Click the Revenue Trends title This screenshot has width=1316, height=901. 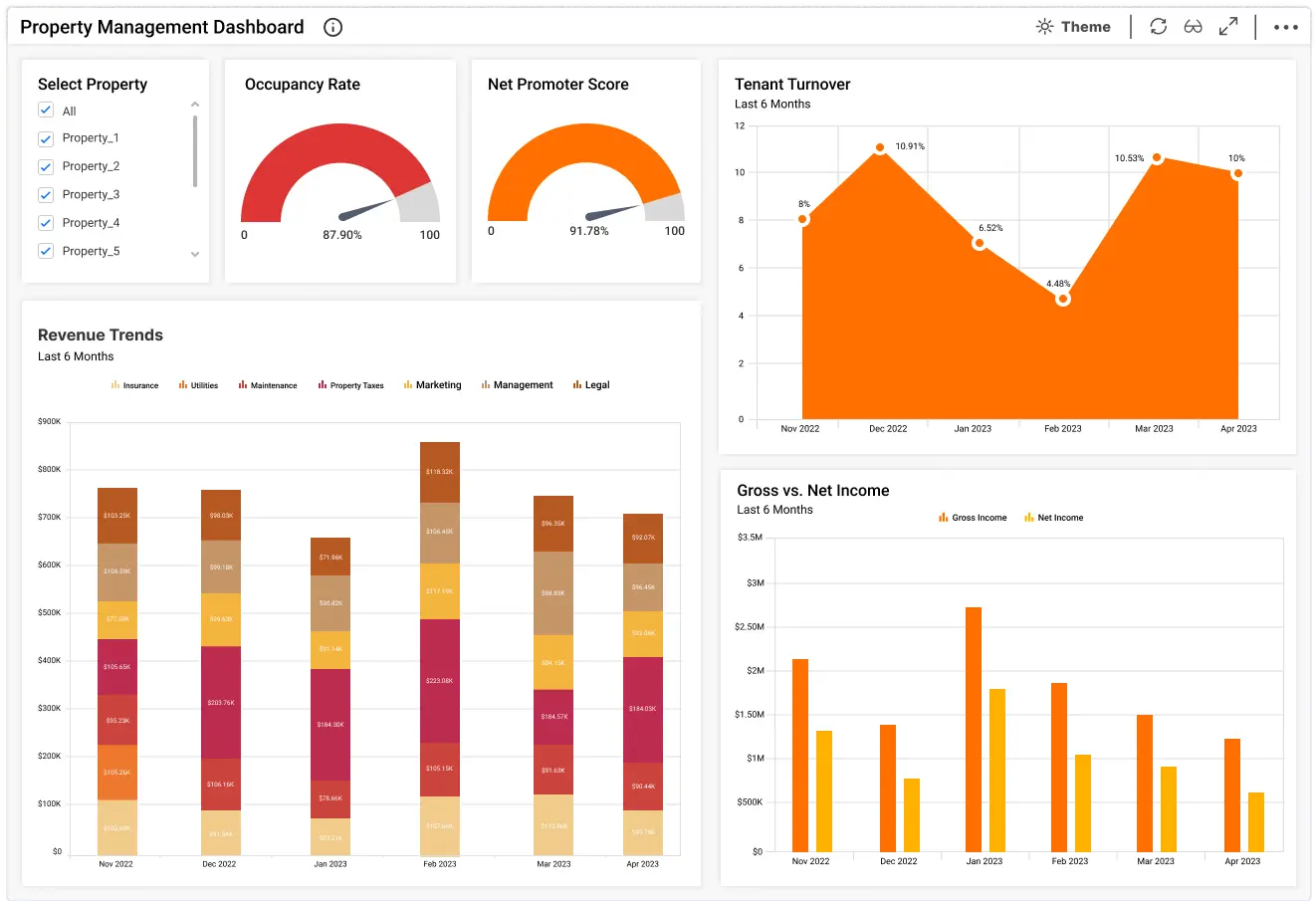pos(101,336)
